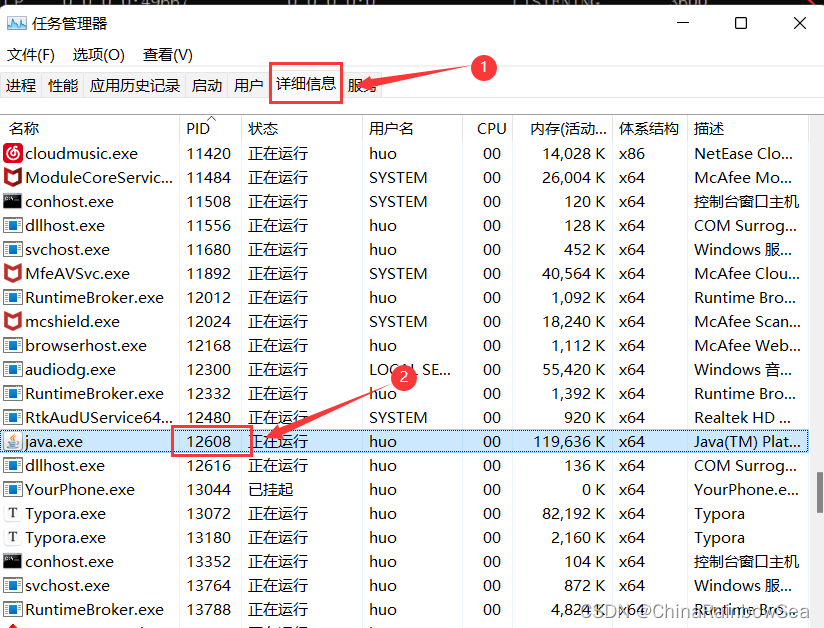Click the audiodg.exe process icon

(x=13, y=369)
